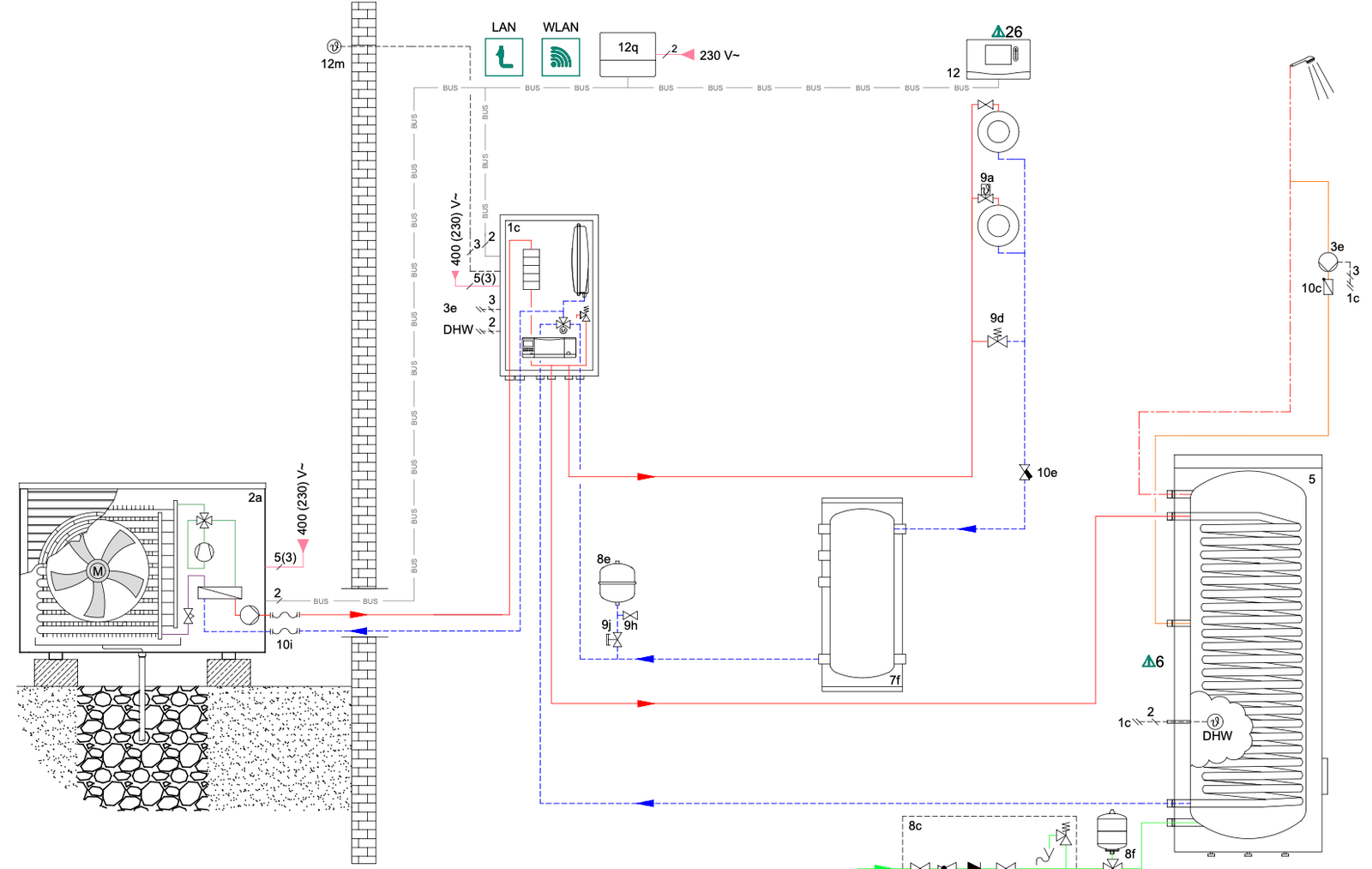Viewport: 1372px width, 869px height.
Task: Select the 12m outdoor temperature sensor symbol
Action: point(334,46)
